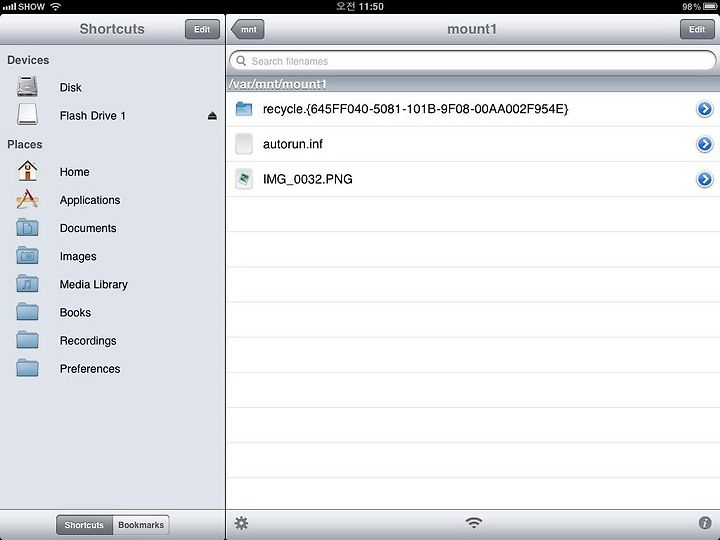Click the Home house icon
This screenshot has height=540, width=720.
tap(28, 171)
